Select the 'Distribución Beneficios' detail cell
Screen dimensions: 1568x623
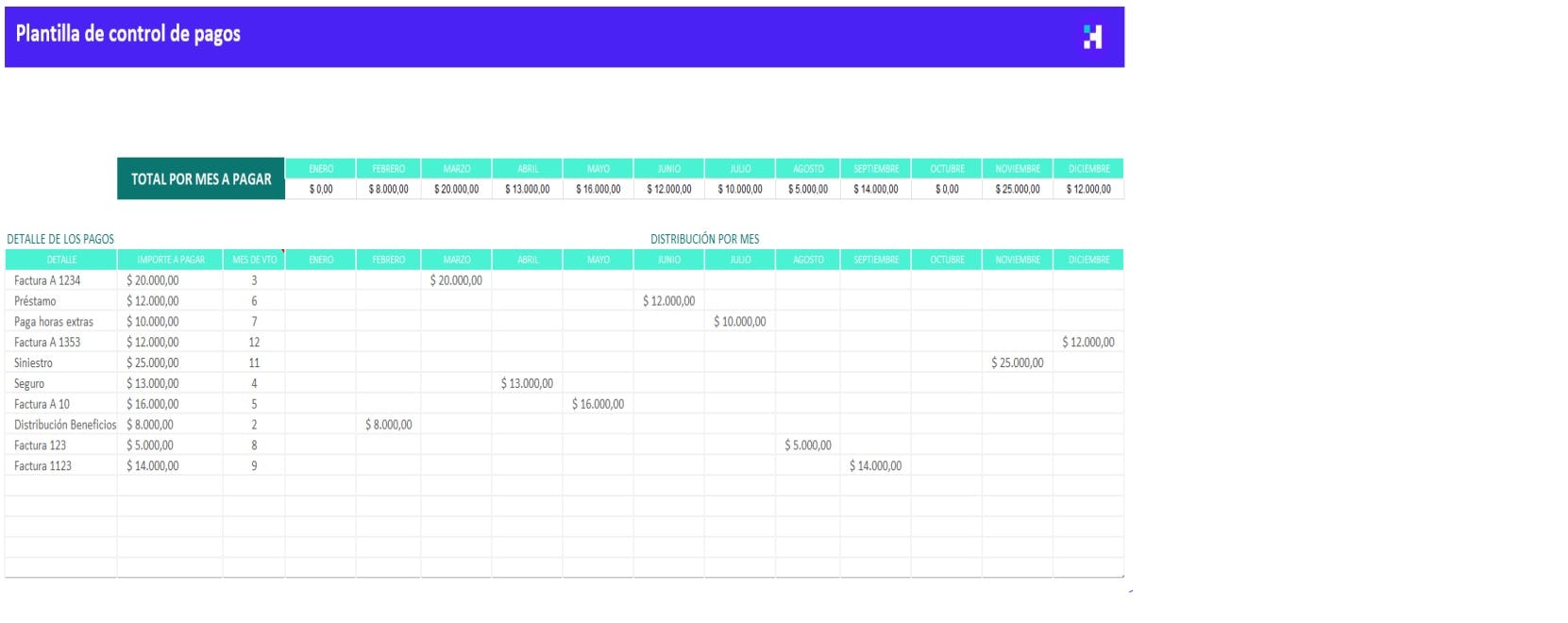pyautogui.click(x=61, y=425)
